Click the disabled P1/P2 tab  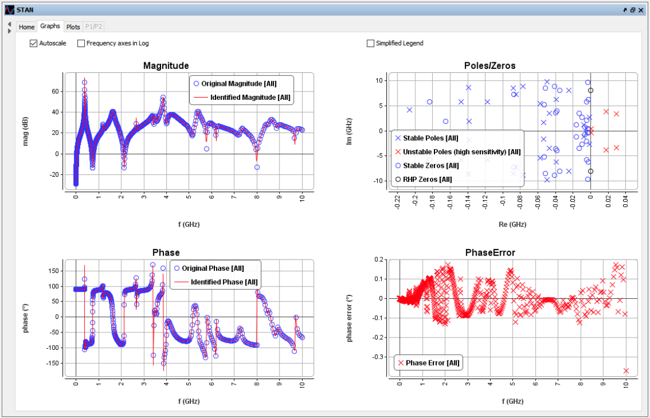click(x=94, y=27)
